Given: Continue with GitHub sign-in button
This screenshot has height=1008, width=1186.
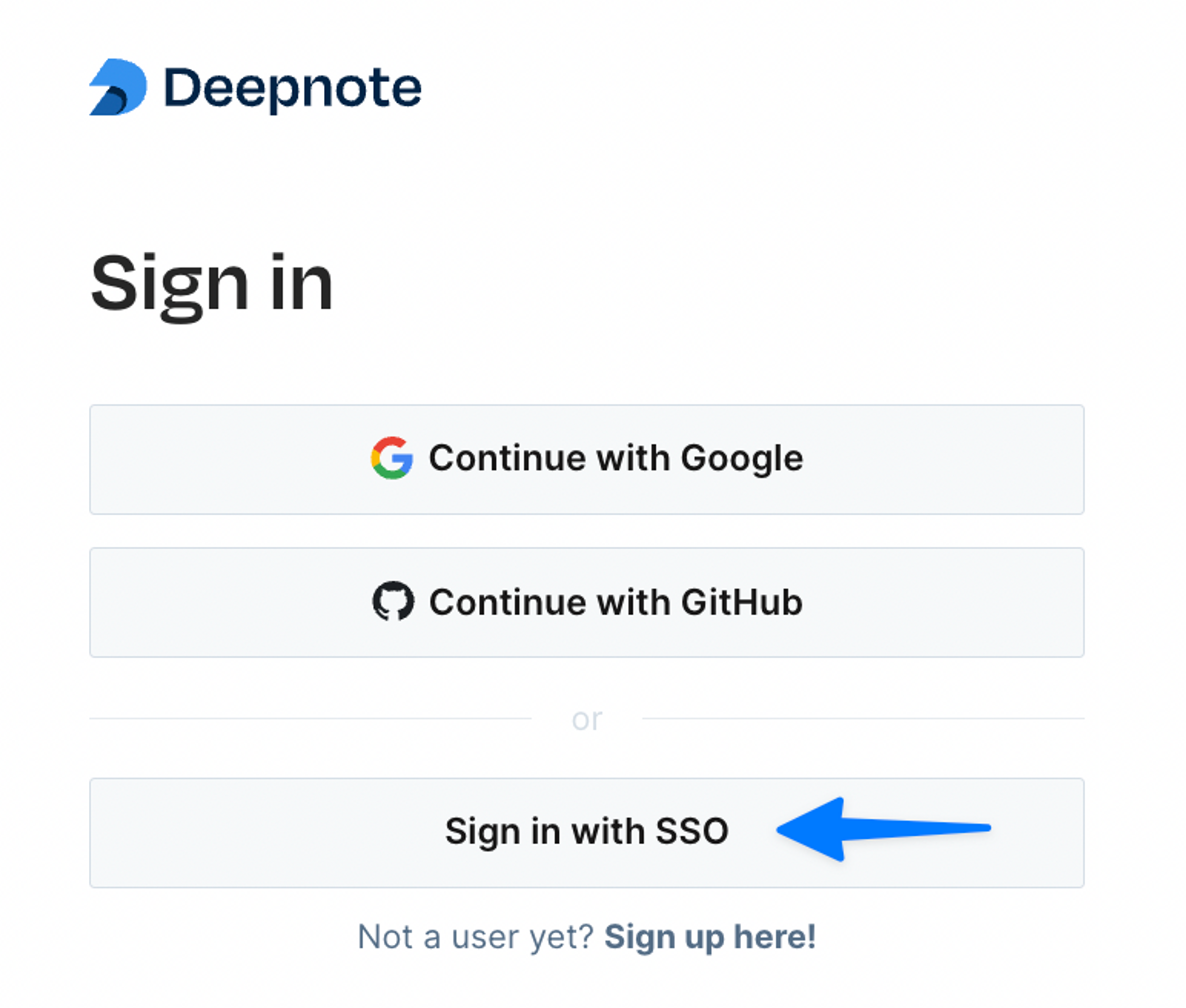Looking at the screenshot, I should pos(587,602).
